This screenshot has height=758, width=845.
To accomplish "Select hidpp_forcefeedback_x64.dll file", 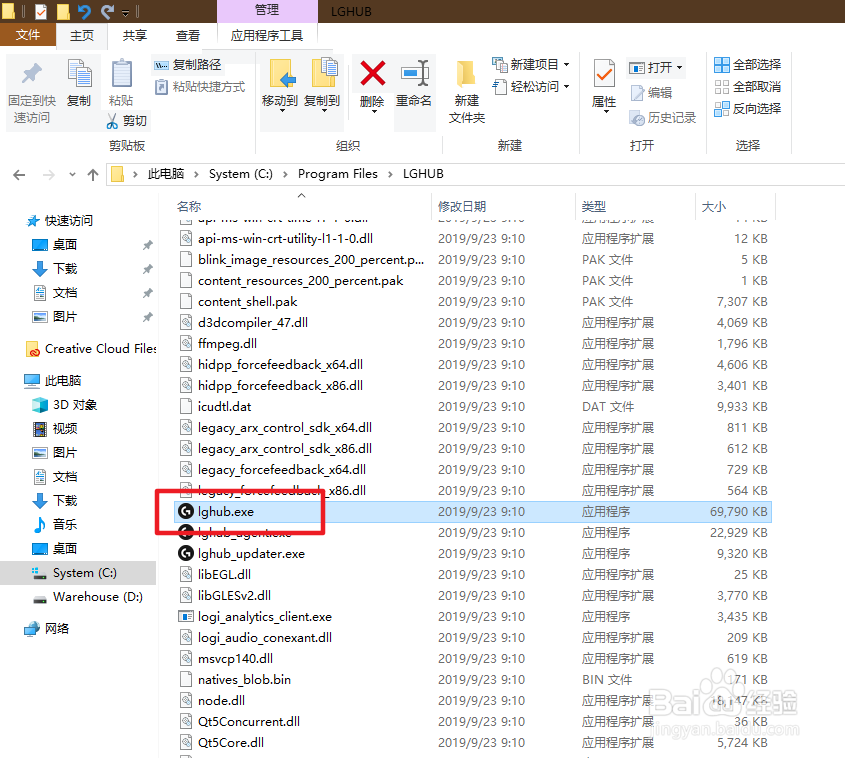I will click(x=281, y=364).
